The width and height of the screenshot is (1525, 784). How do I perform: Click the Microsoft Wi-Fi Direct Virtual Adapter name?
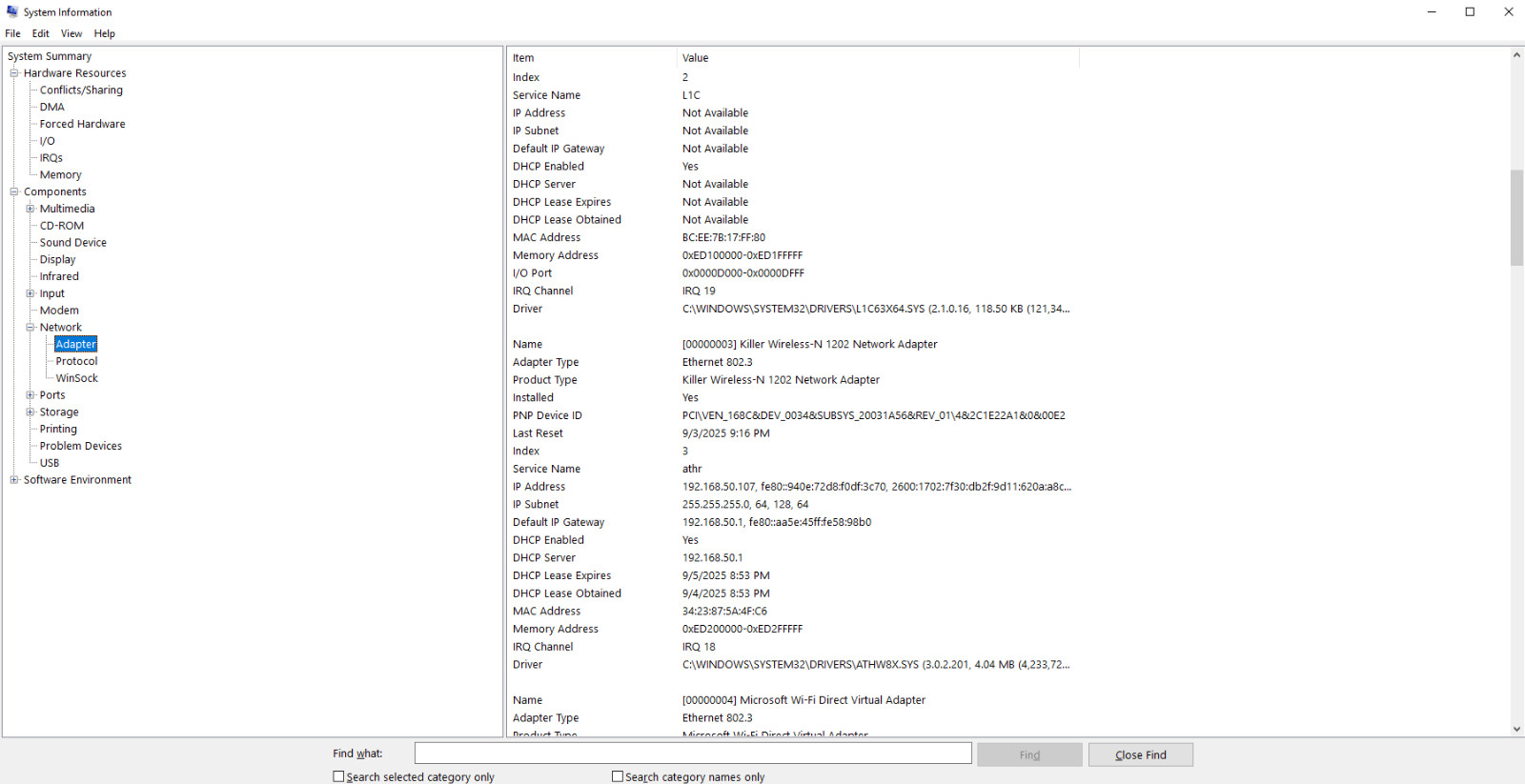[x=803, y=700]
